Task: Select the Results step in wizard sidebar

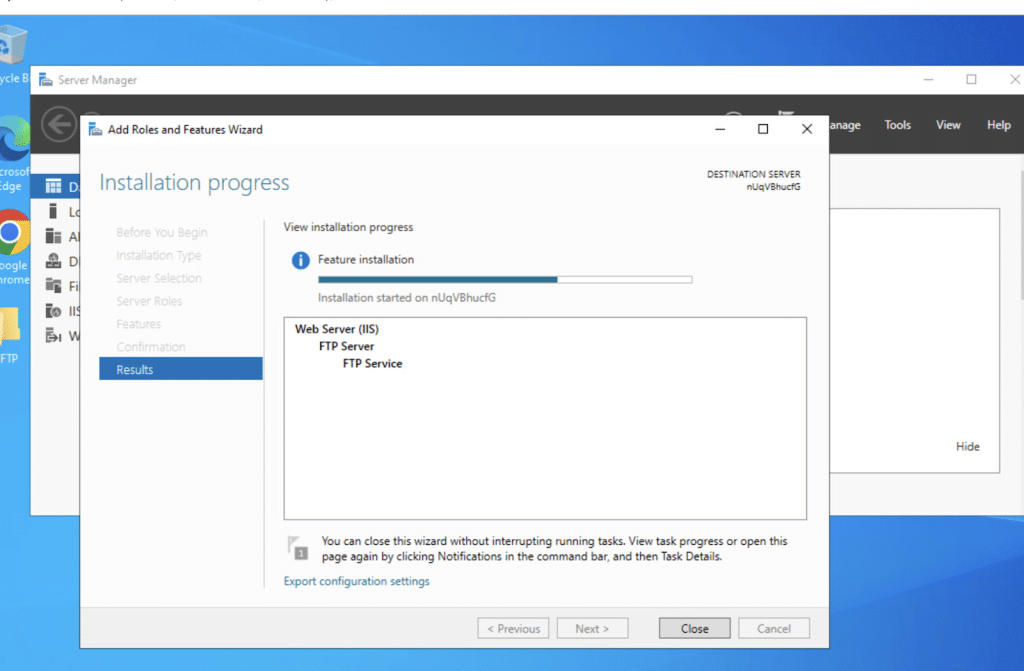Action: [x=180, y=369]
